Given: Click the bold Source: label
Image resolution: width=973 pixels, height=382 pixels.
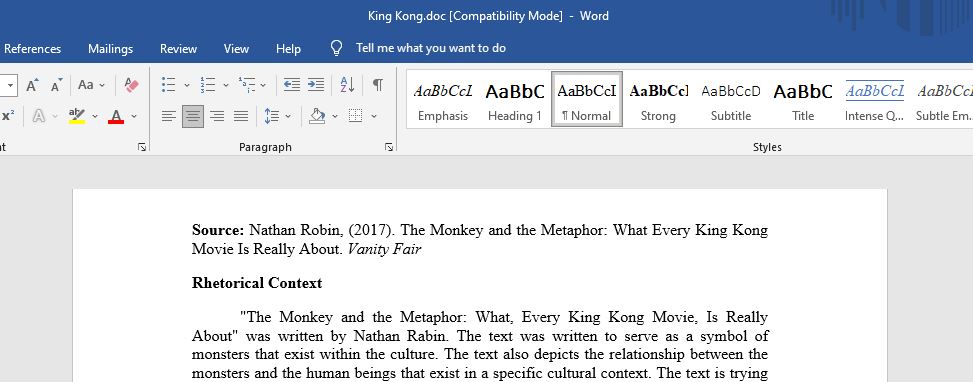Looking at the screenshot, I should [218, 231].
